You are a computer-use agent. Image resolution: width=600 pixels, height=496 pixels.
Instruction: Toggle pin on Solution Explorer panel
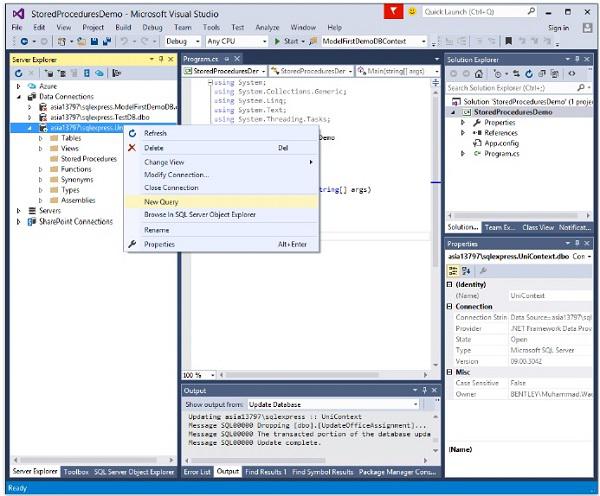[x=577, y=59]
